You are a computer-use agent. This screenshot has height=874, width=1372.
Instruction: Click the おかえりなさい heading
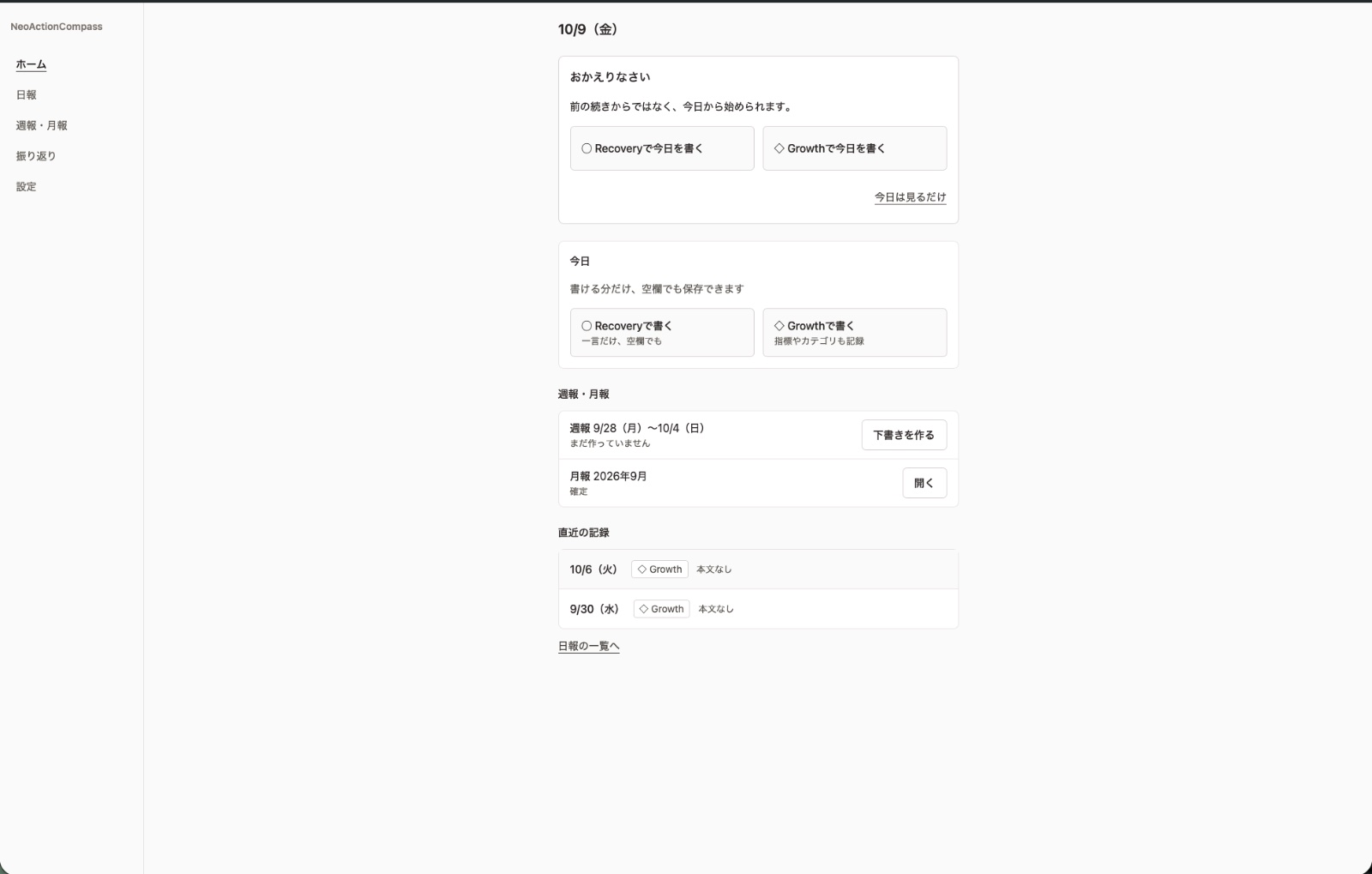[611, 77]
